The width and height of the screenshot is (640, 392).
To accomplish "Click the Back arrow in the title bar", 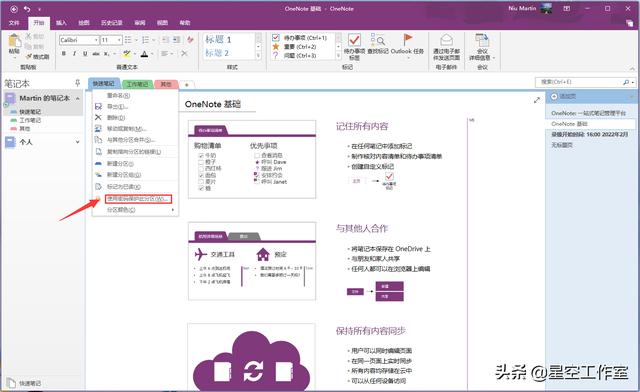I will [x=13, y=9].
